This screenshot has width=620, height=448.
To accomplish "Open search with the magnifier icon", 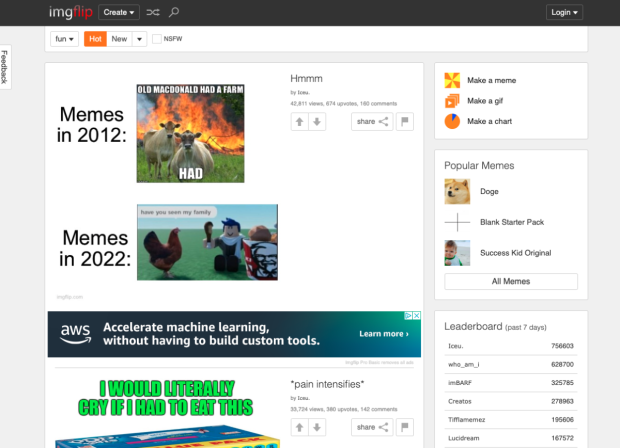I will coord(174,12).
